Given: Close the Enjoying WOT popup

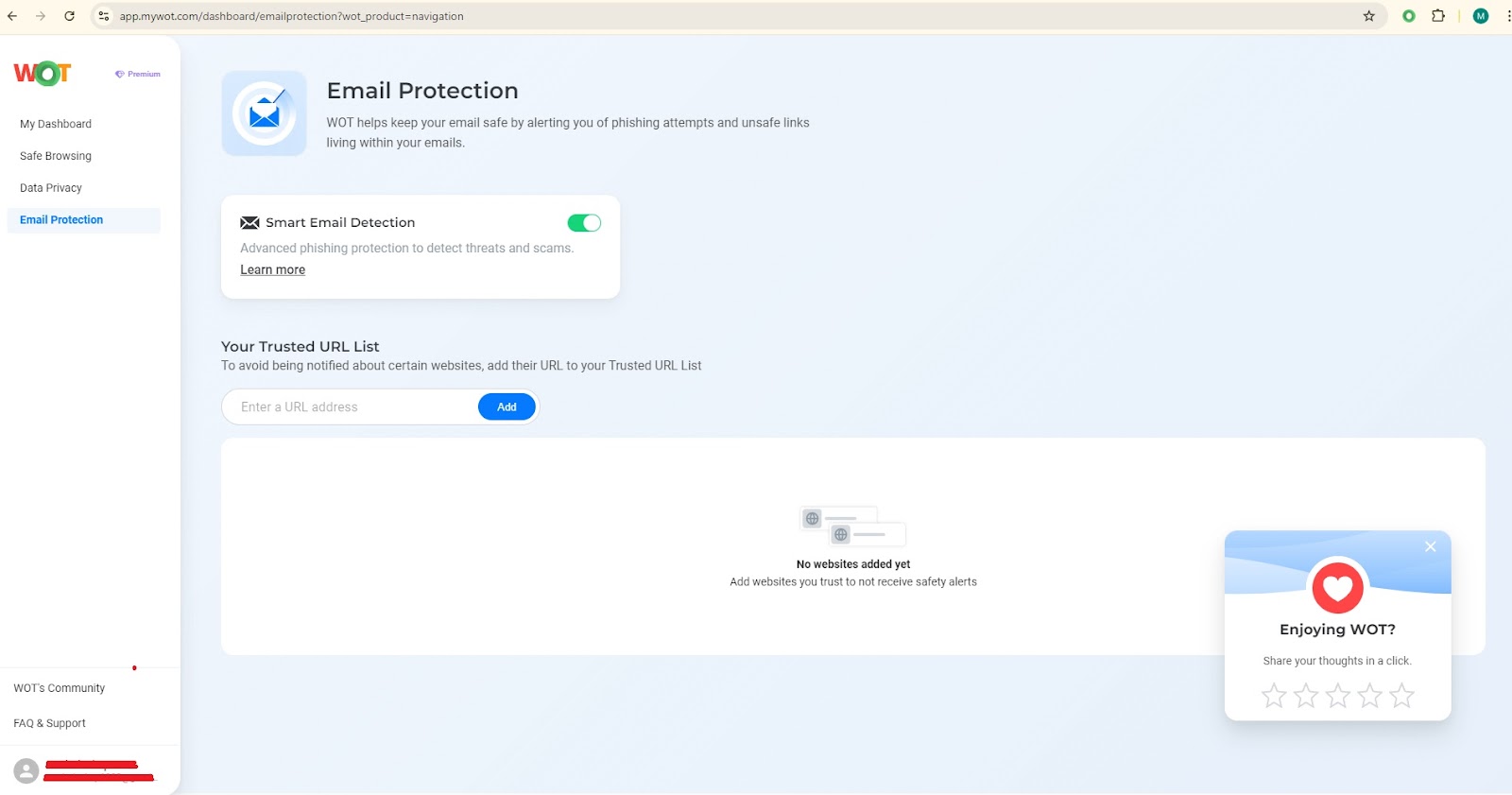Looking at the screenshot, I should pos(1431,546).
